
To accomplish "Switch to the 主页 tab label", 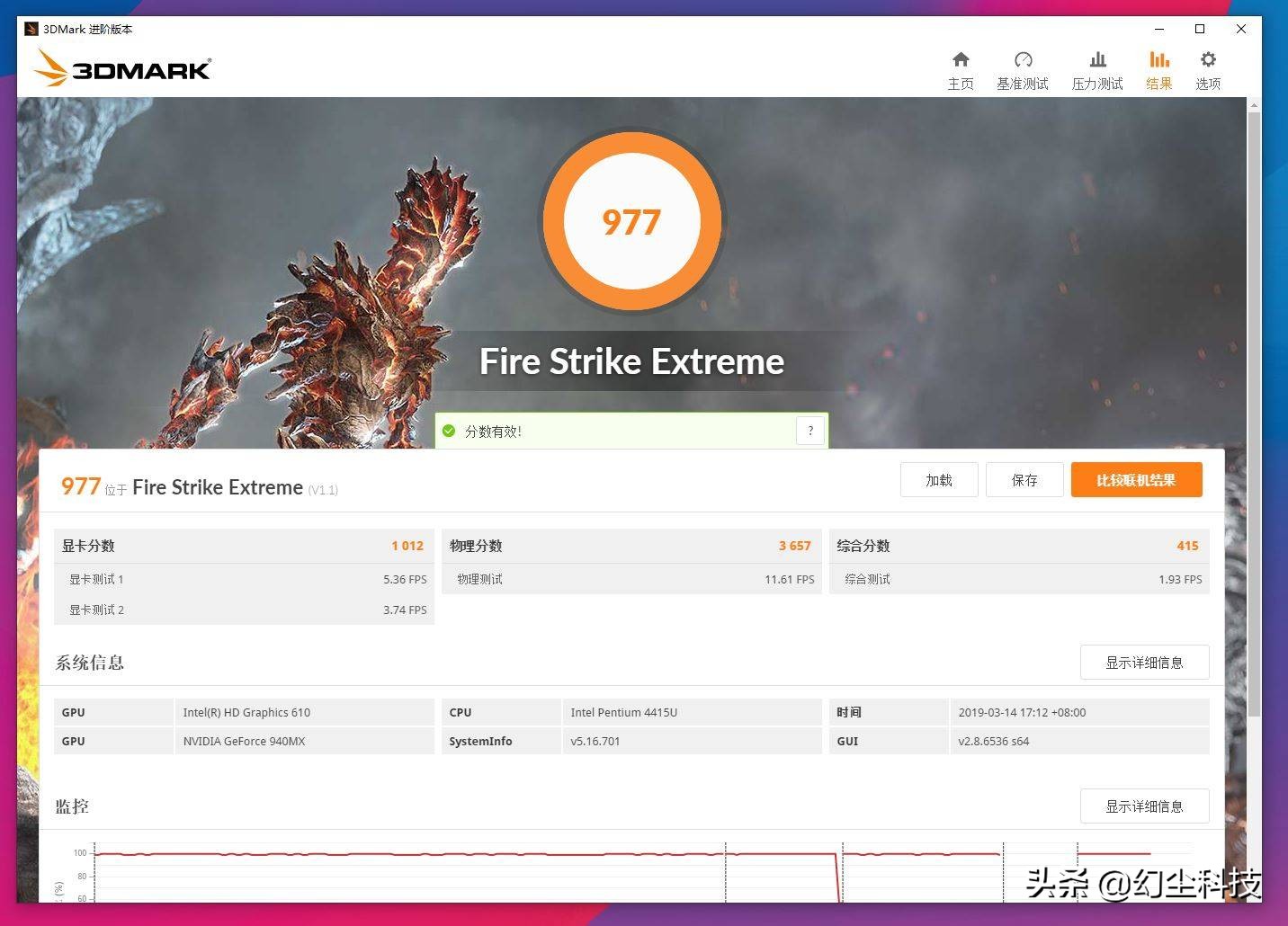I will pyautogui.click(x=961, y=84).
